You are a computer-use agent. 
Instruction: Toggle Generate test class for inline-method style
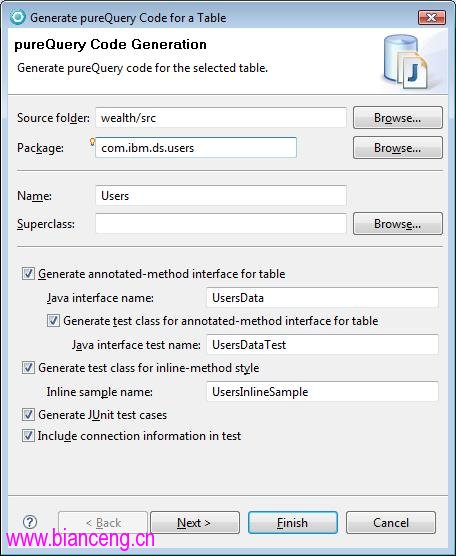point(28,368)
